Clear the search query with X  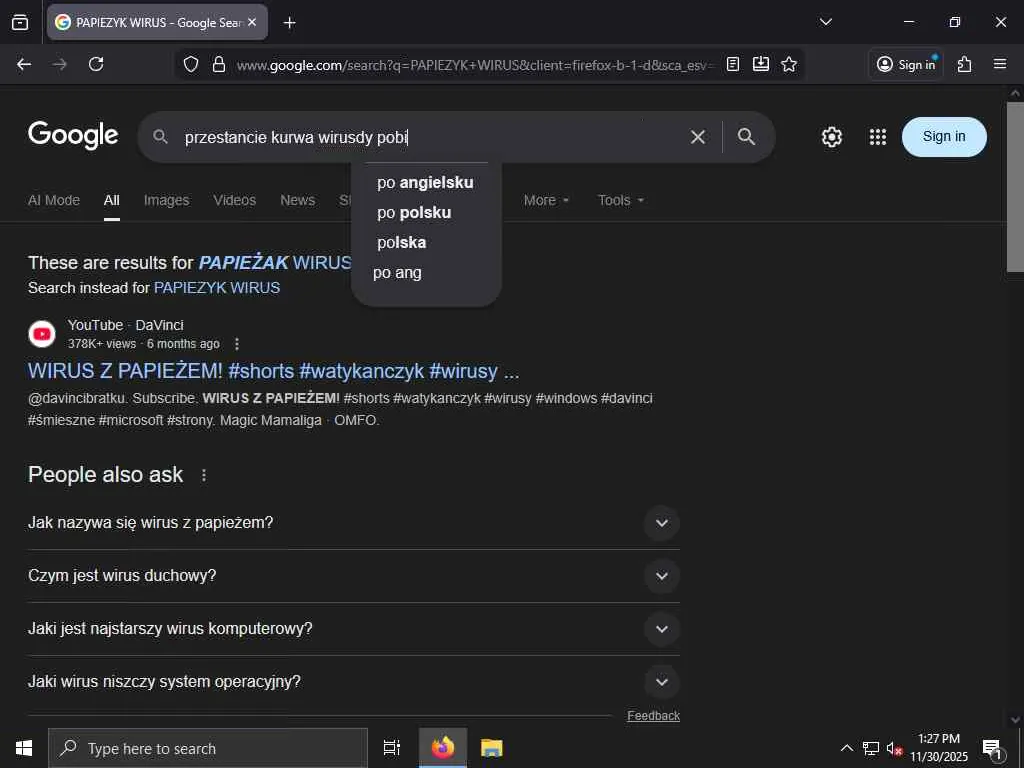point(698,136)
